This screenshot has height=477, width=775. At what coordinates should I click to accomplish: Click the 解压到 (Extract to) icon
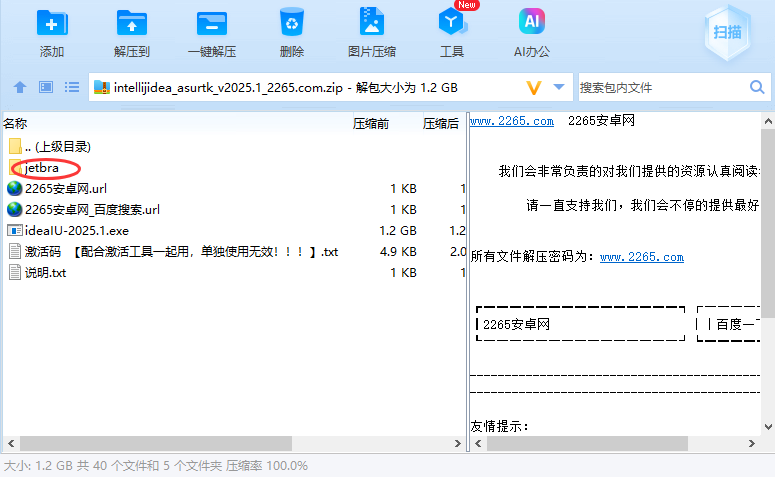pyautogui.click(x=131, y=23)
